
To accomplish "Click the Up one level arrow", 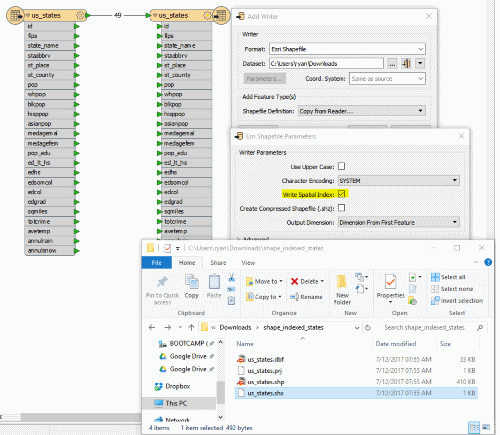I will coord(191,328).
